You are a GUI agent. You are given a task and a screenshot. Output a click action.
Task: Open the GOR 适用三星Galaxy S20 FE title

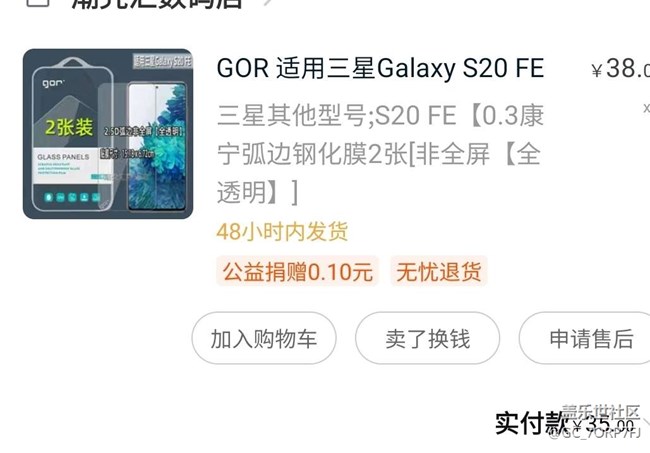tap(380, 68)
